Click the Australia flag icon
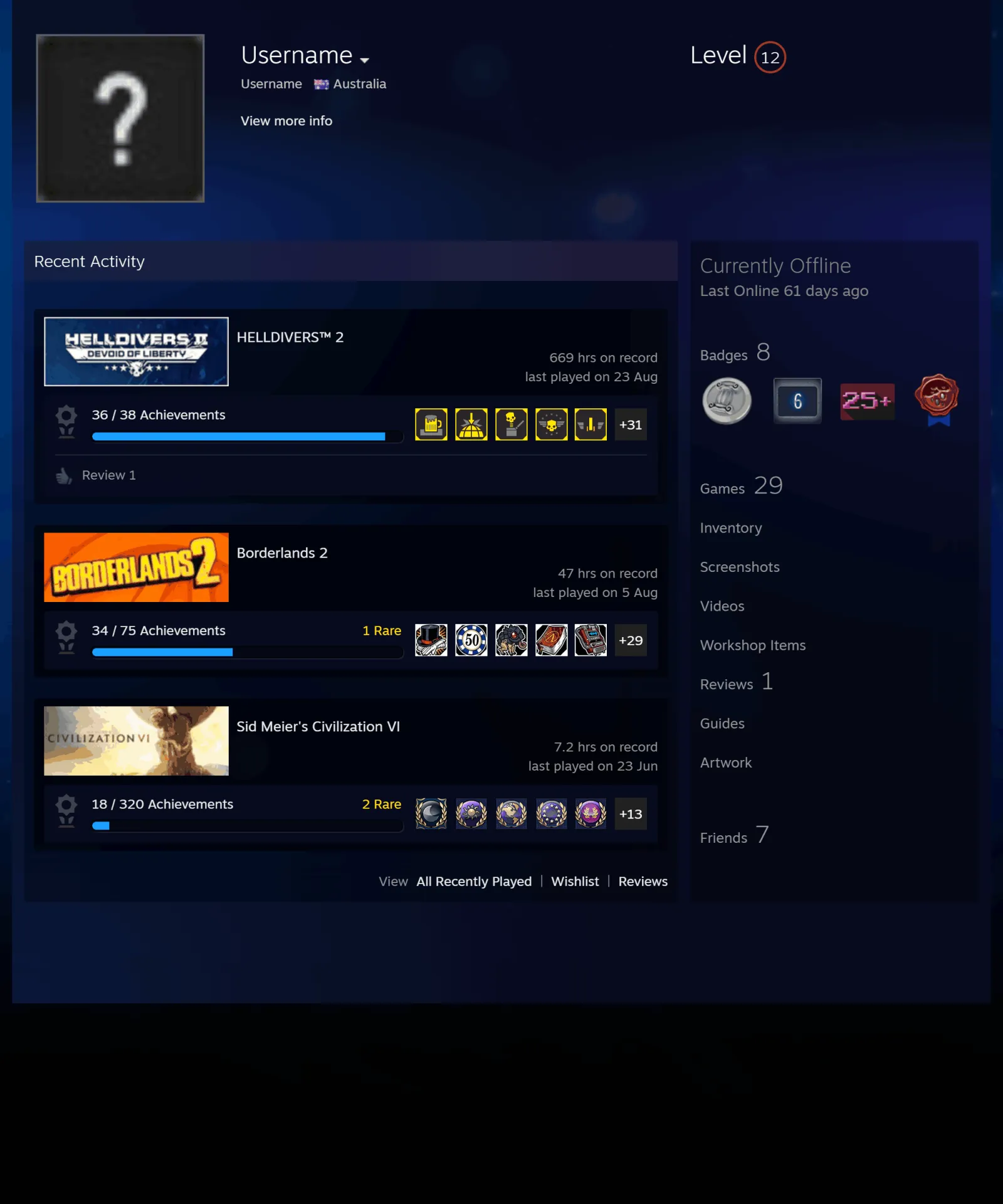The image size is (1003, 1204). 322,84
